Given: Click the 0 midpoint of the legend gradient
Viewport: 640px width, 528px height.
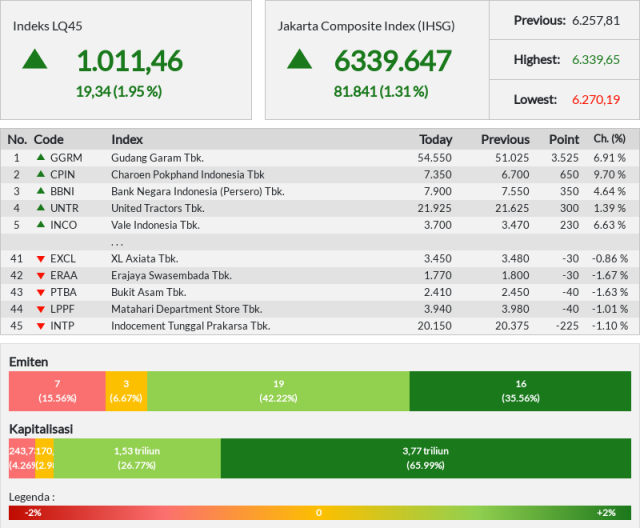Looking at the screenshot, I should [319, 512].
